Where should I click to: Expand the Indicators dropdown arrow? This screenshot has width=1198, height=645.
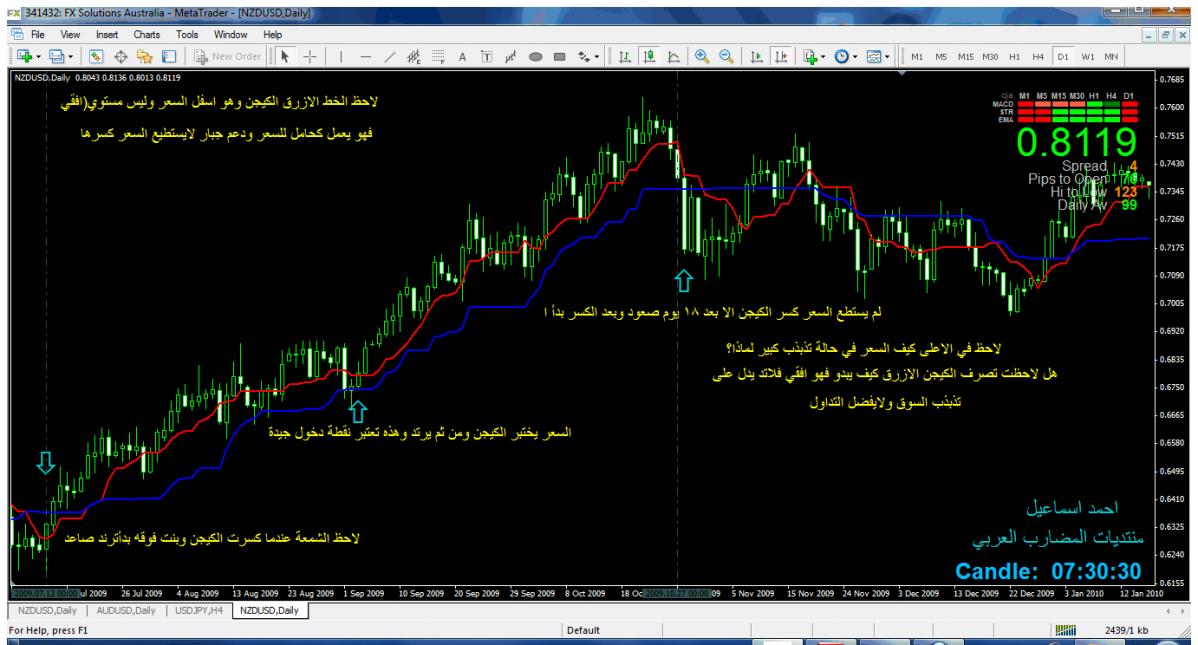[823, 57]
